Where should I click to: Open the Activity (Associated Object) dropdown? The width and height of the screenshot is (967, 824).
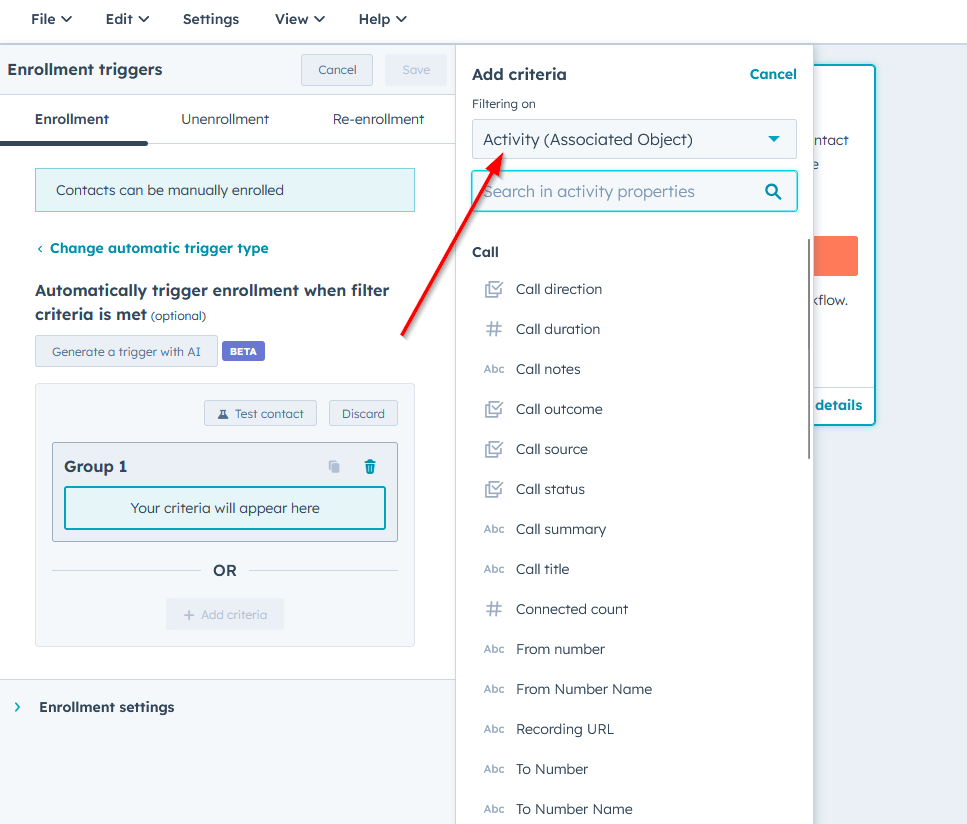point(634,139)
